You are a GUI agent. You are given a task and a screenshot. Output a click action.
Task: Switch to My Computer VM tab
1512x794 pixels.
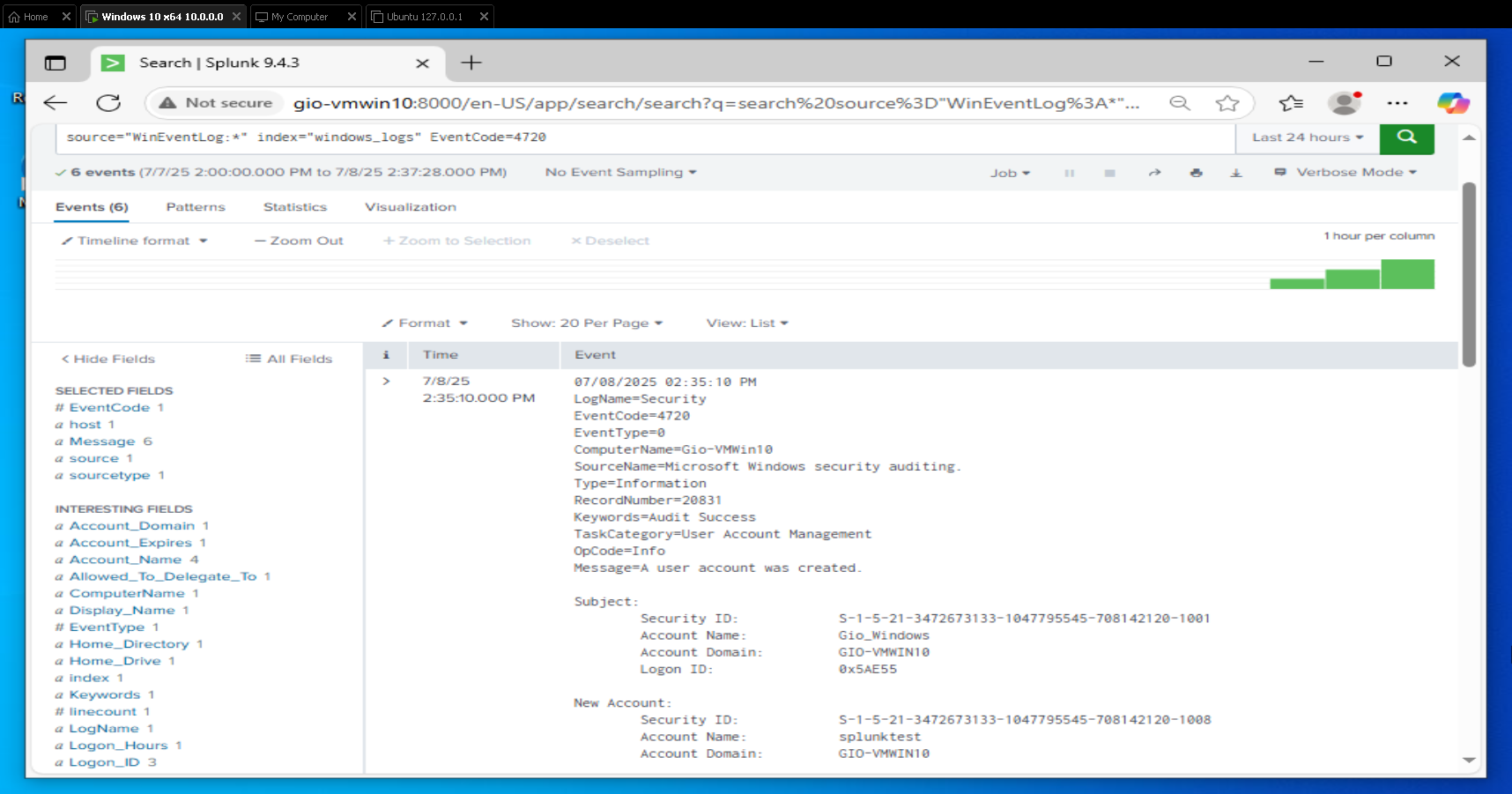click(299, 17)
